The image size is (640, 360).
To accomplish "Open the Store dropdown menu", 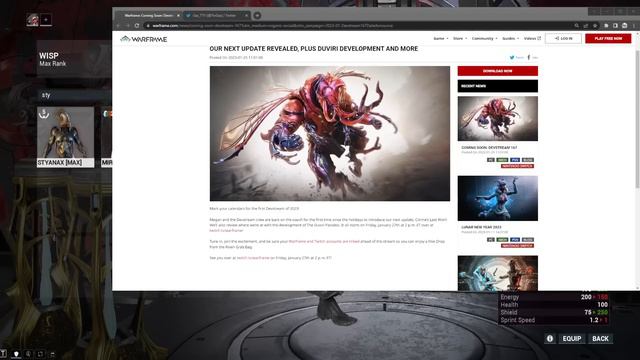I will tap(460, 38).
